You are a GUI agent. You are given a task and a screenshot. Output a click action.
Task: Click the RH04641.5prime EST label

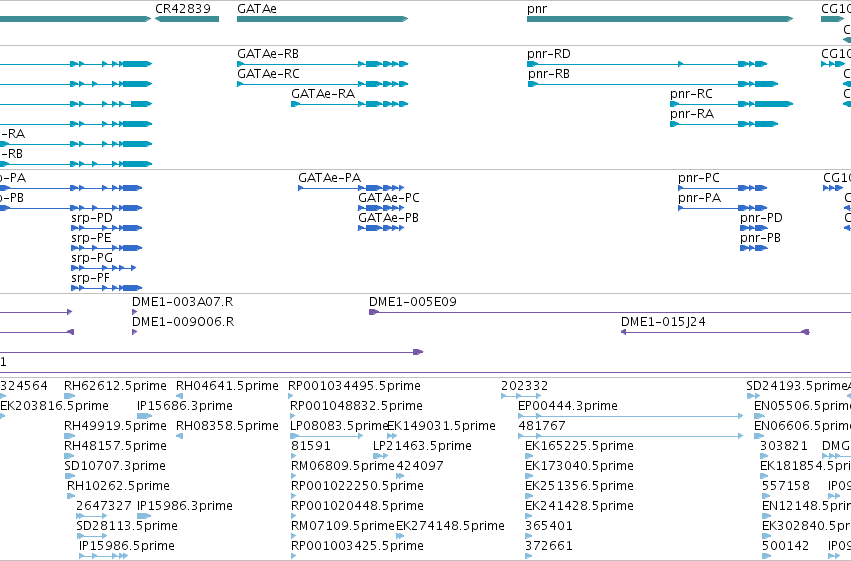[227, 386]
